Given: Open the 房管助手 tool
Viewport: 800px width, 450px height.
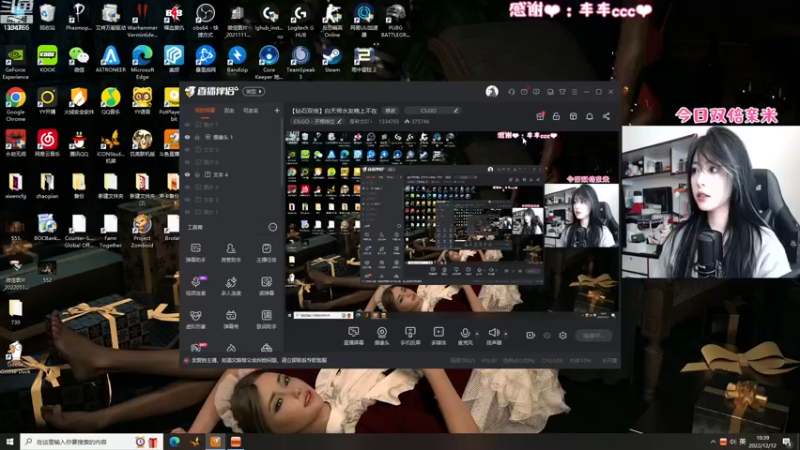Looking at the screenshot, I should (231, 253).
